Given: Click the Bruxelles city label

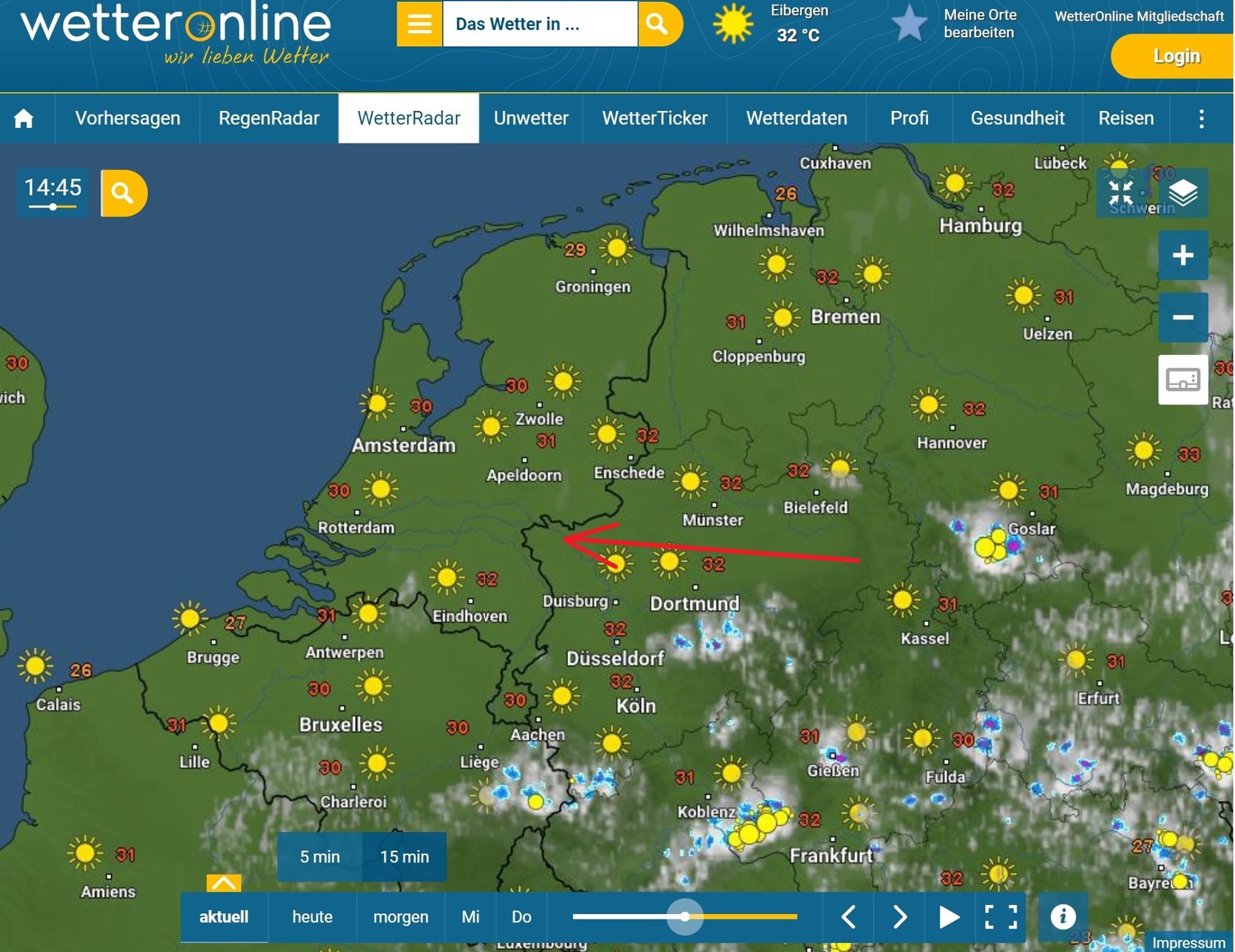Looking at the screenshot, I should [341, 724].
